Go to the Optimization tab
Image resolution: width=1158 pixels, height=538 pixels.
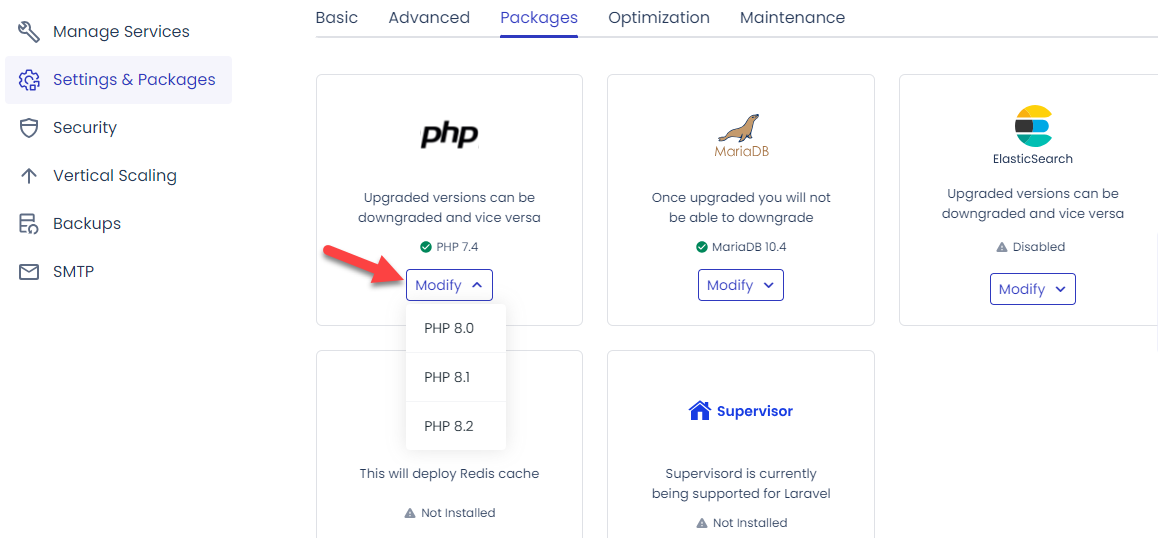(659, 18)
